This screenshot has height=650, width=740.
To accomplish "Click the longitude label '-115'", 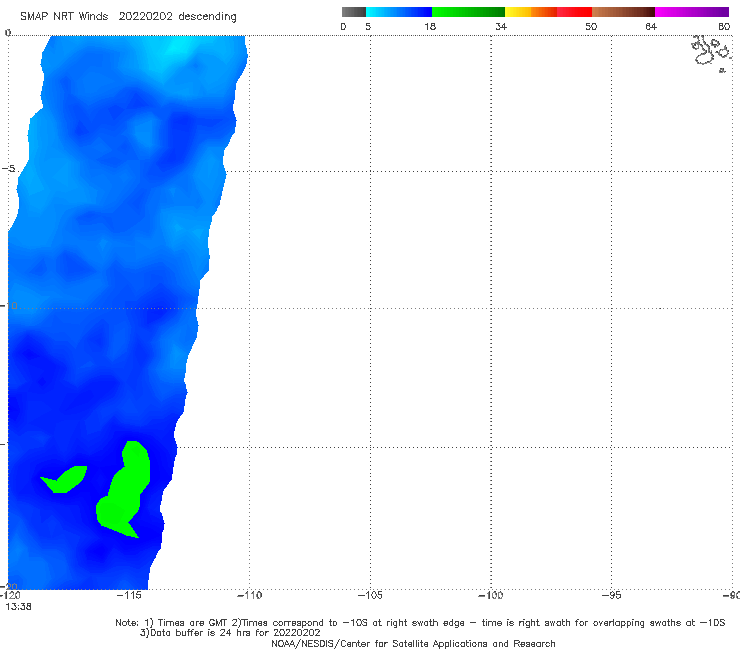I will pyautogui.click(x=129, y=595).
